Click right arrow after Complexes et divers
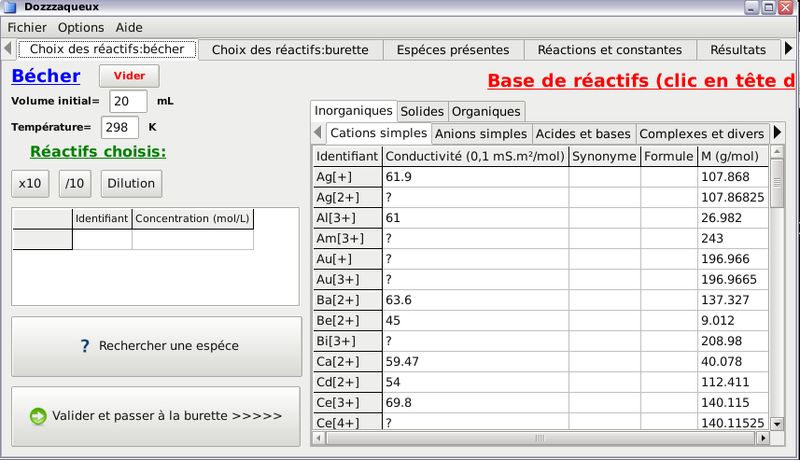 pos(777,133)
